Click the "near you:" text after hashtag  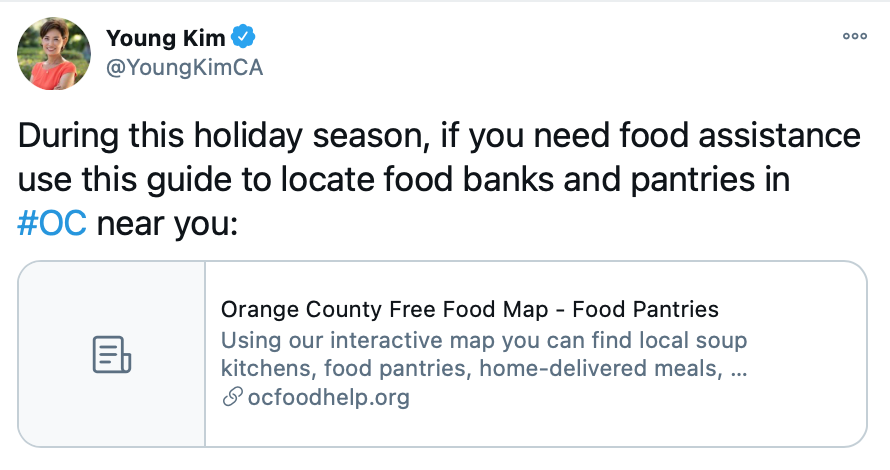coord(167,224)
